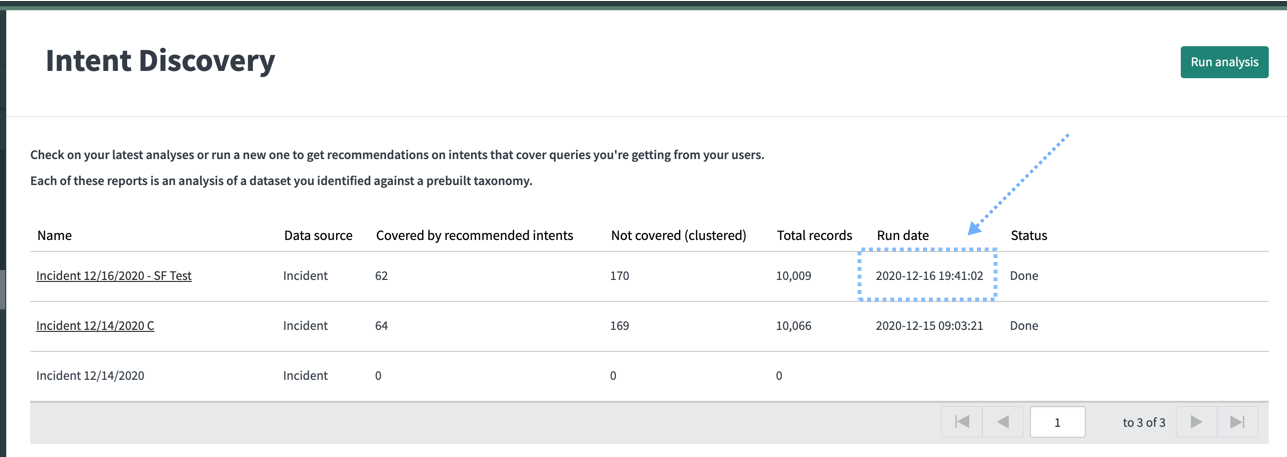
Task: Select total records value 10,009
Action: point(794,276)
